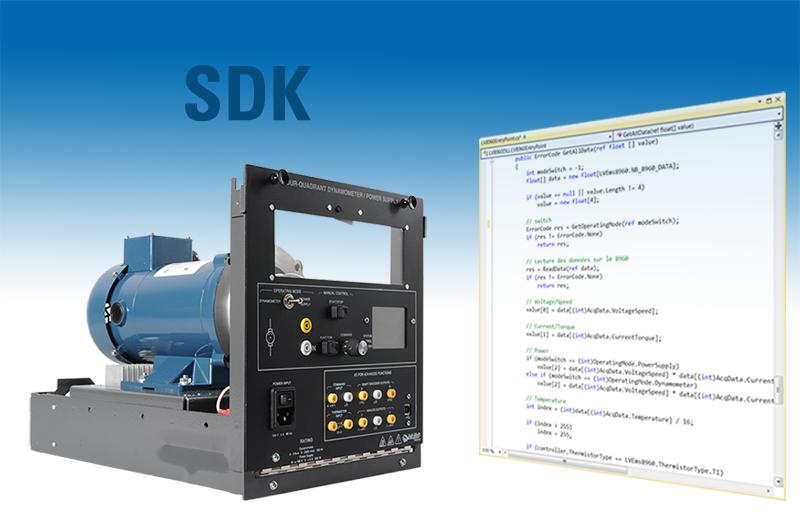Close the code editor window
800x523 pixels.
778,99
